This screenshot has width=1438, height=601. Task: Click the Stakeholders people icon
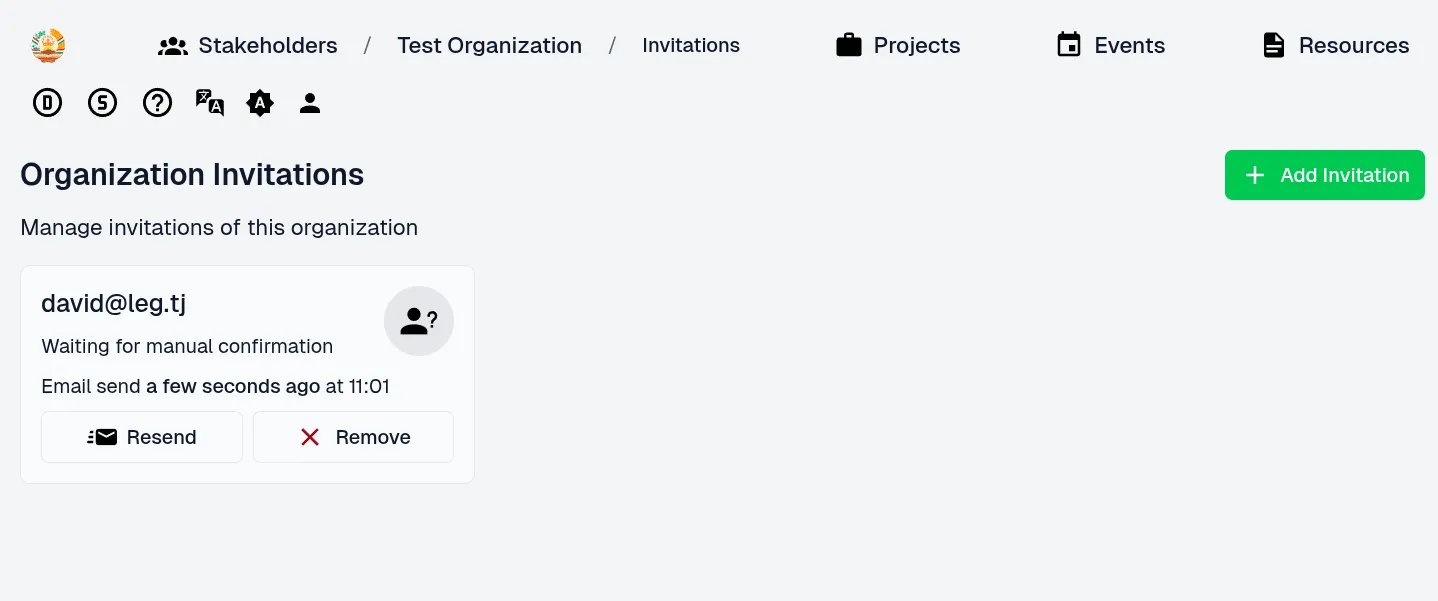[173, 46]
